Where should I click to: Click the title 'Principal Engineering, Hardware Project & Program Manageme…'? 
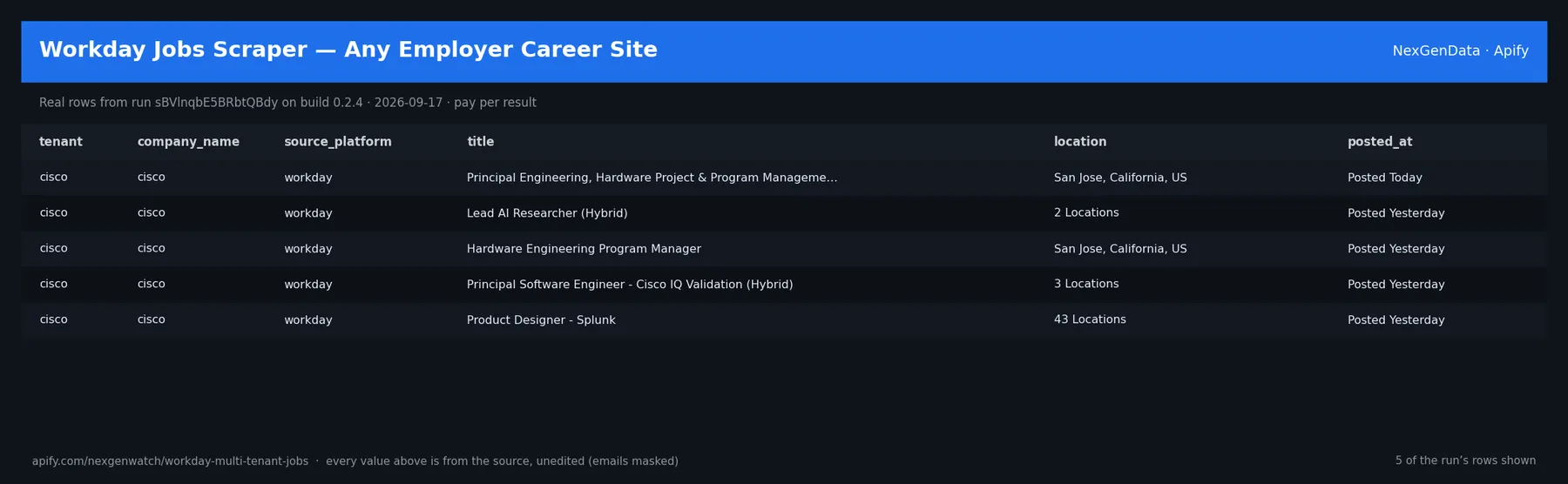point(652,178)
